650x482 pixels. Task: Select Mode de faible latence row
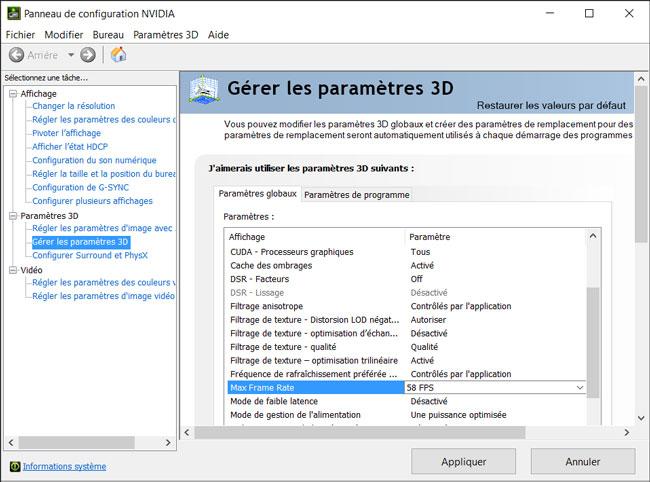(x=407, y=401)
